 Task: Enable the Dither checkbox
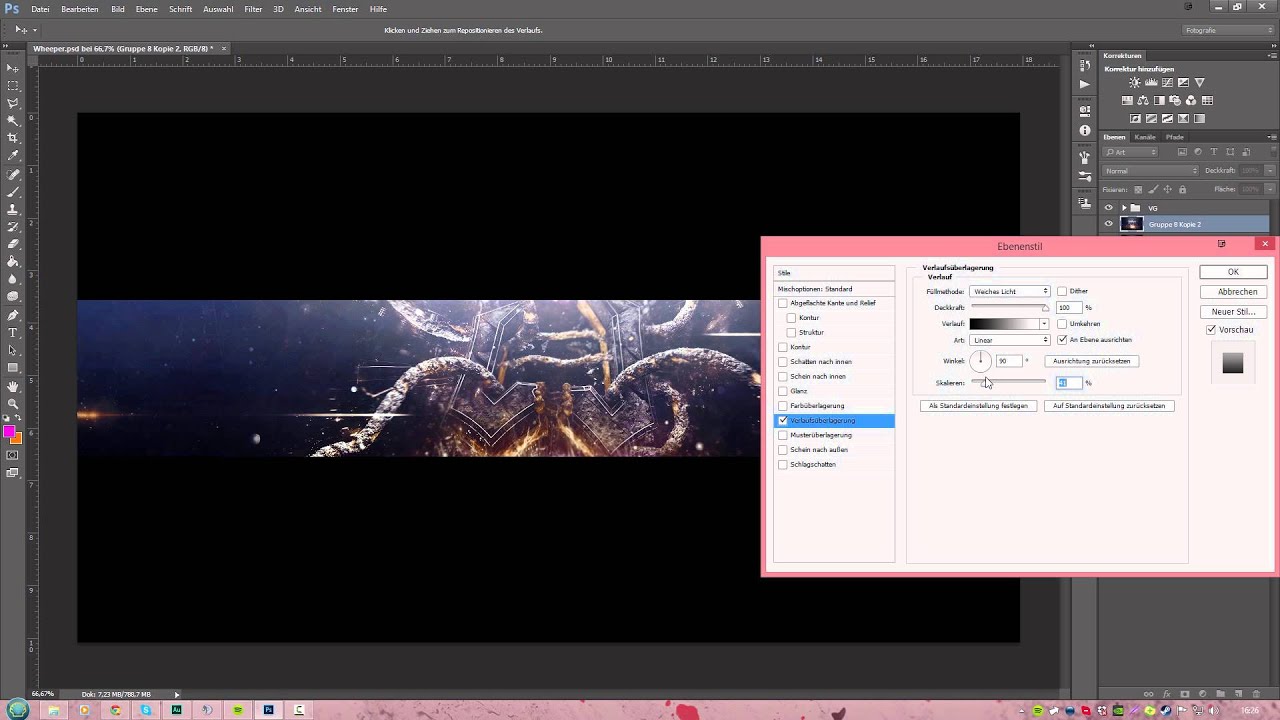tap(1062, 291)
